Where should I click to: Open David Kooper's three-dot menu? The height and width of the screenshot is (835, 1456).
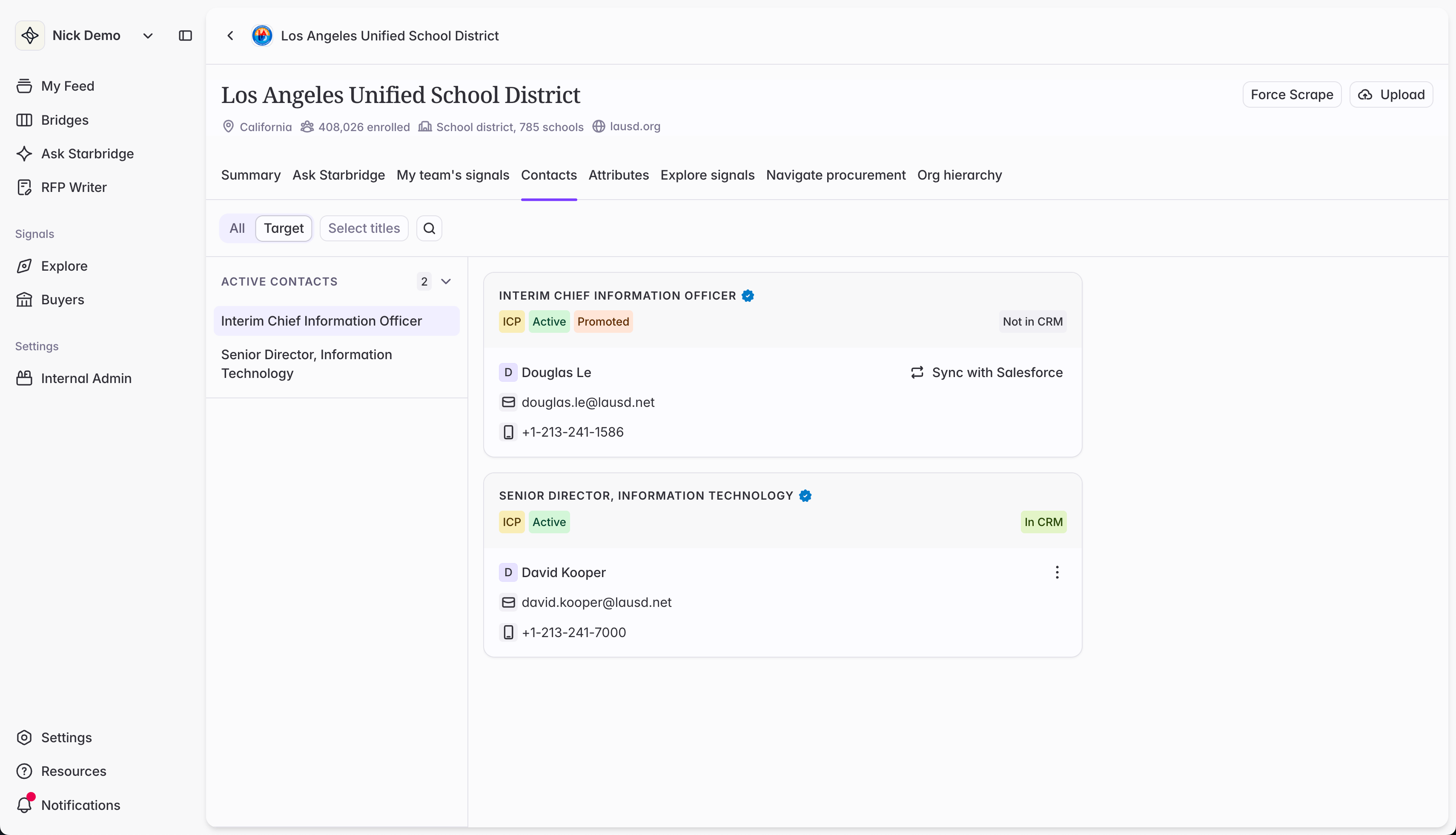point(1057,572)
